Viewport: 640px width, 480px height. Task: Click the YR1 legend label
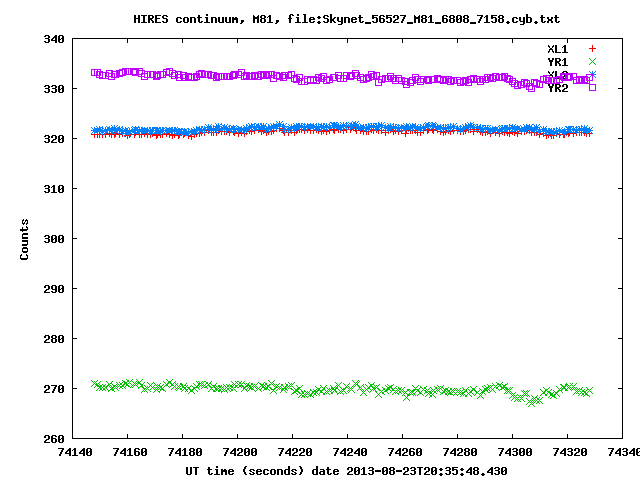coord(558,62)
